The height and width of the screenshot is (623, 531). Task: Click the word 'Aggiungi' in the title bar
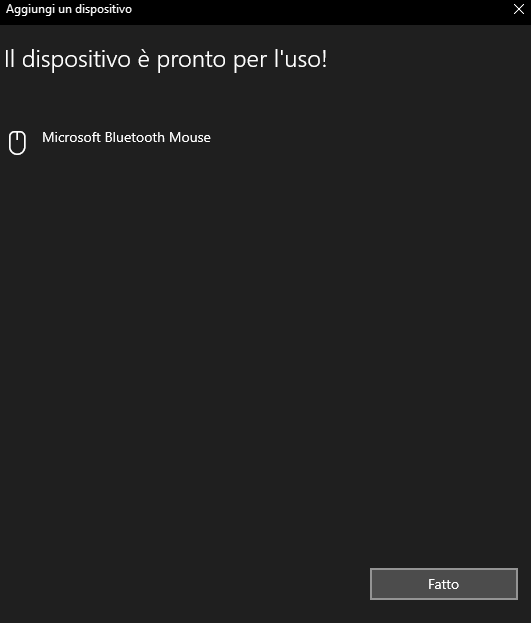[30, 10]
